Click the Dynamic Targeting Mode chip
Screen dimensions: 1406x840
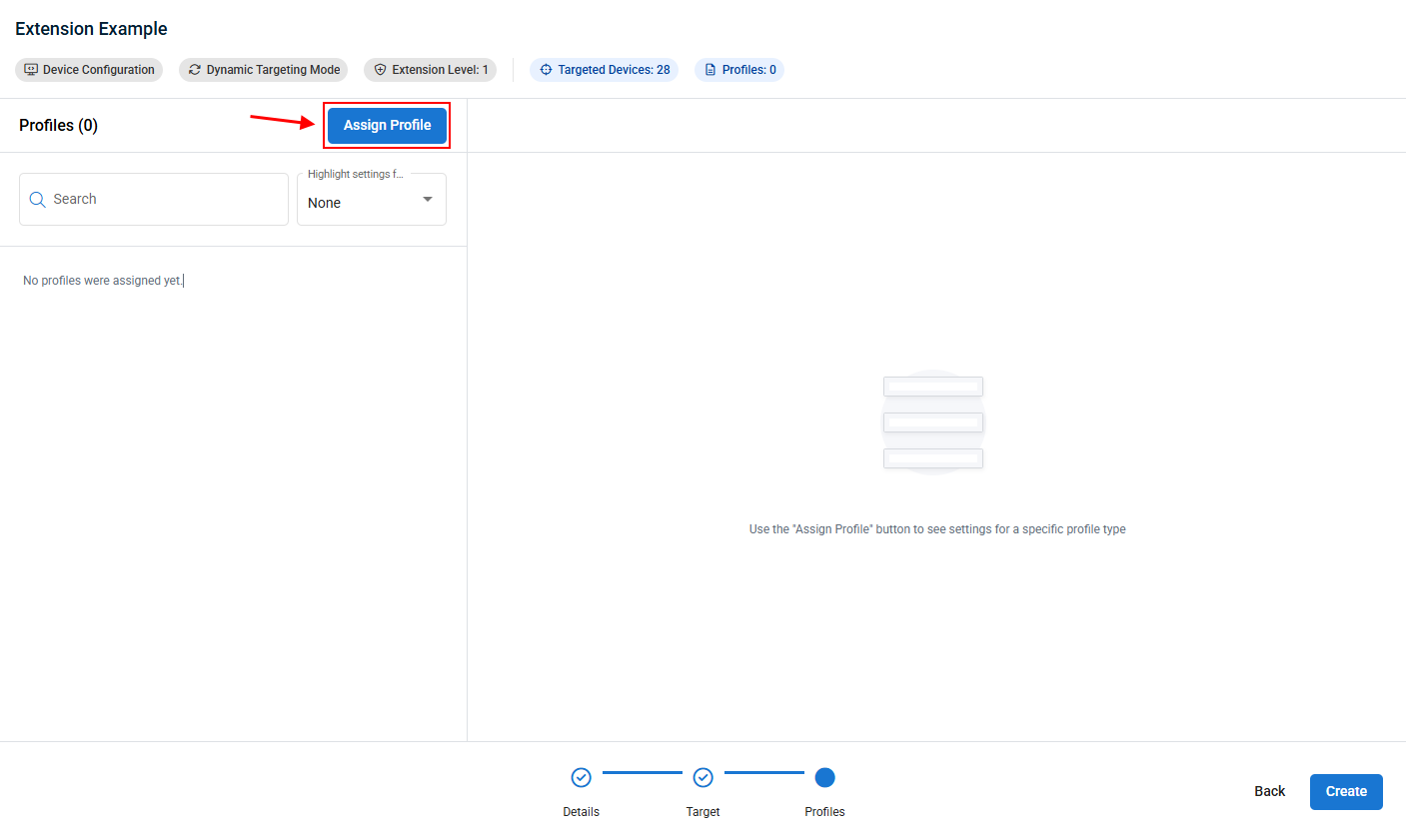click(x=263, y=70)
